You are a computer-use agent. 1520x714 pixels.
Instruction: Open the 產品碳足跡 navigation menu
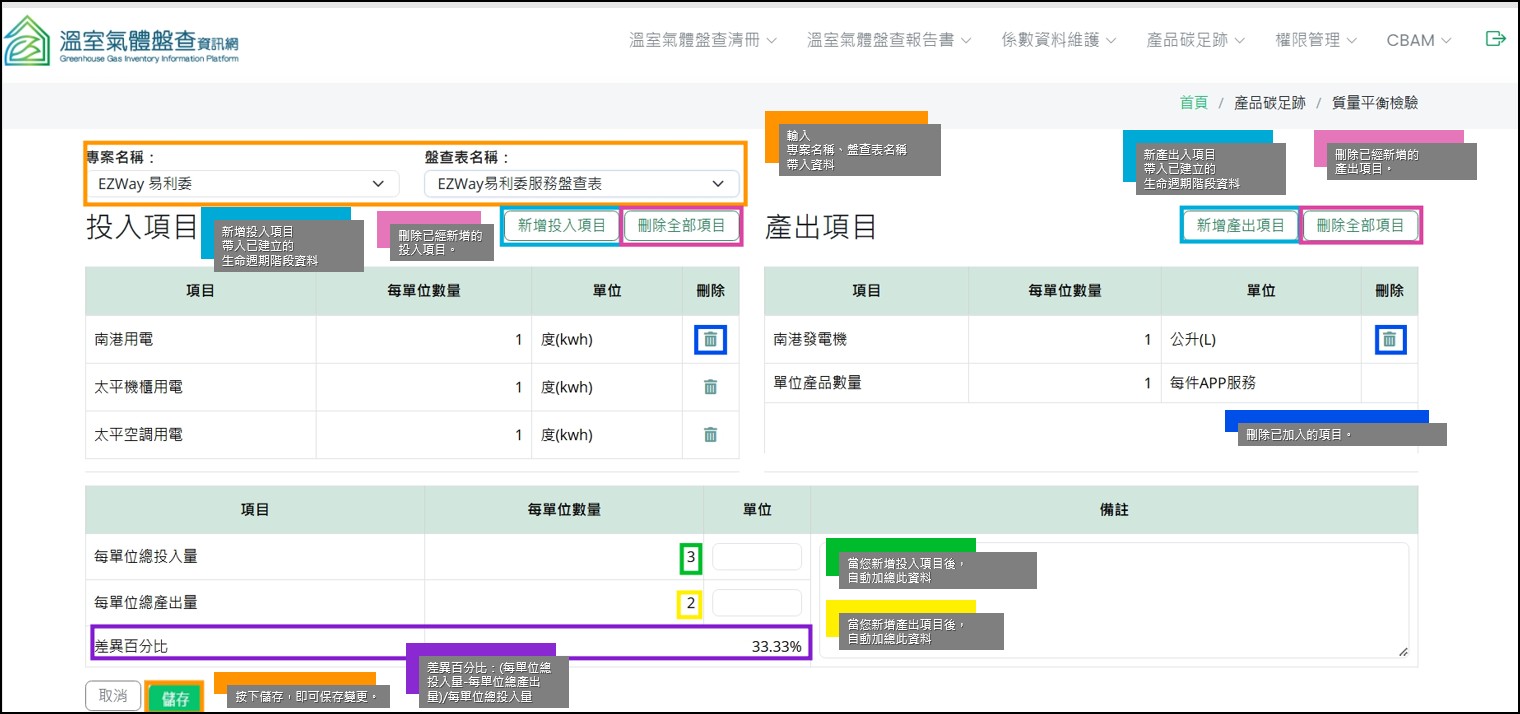(x=1195, y=41)
